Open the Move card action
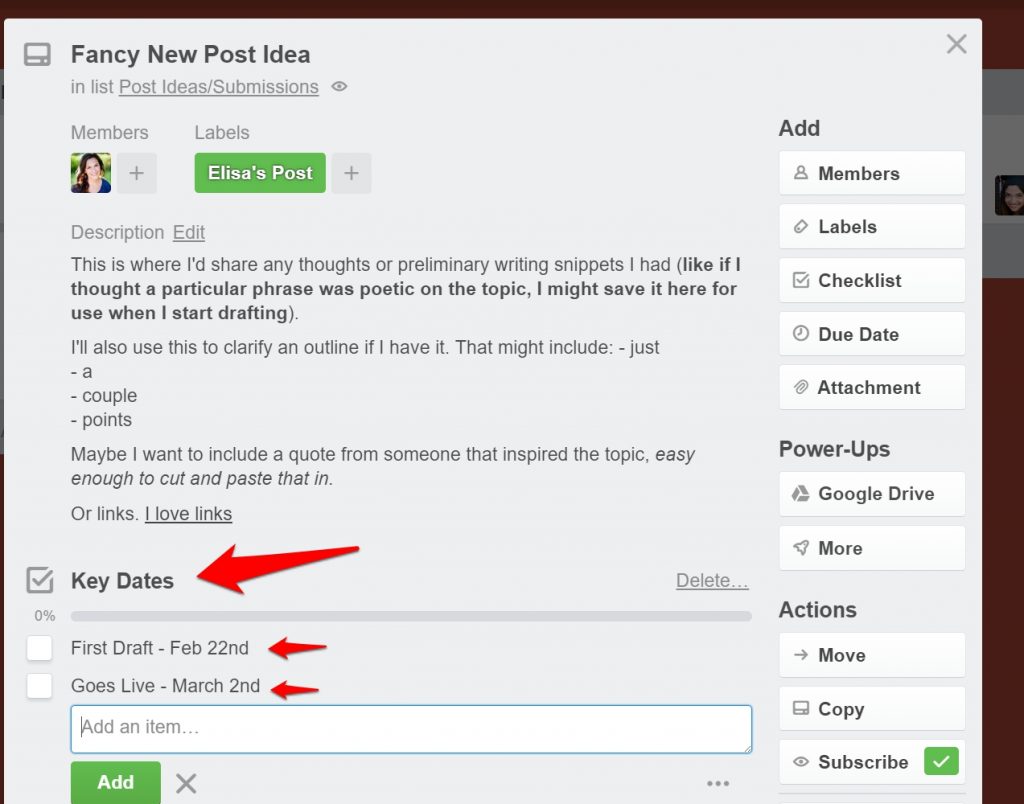Viewport: 1024px width, 804px height. tap(872, 655)
